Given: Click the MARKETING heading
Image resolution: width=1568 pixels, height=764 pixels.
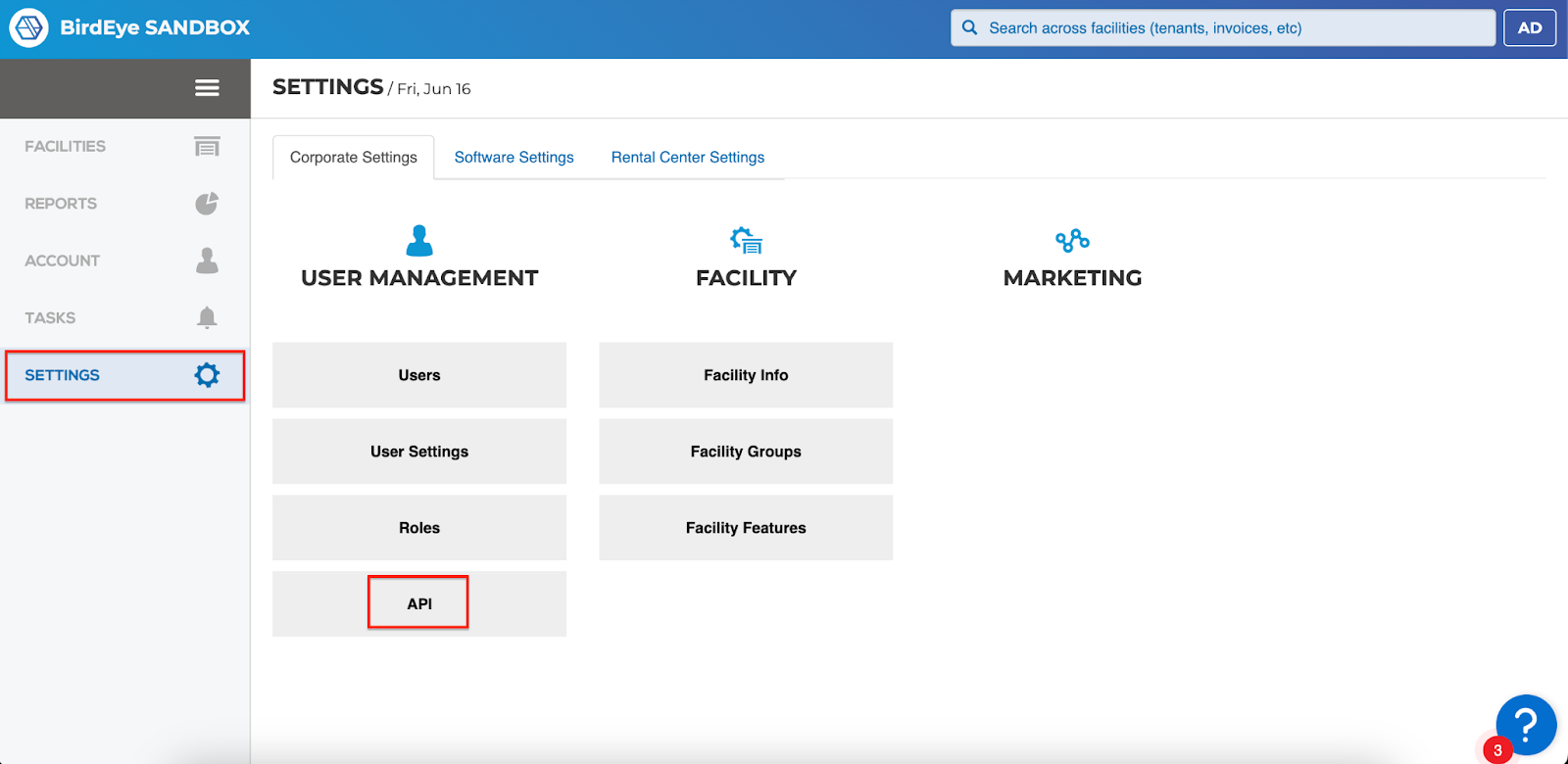Looking at the screenshot, I should tap(1072, 278).
